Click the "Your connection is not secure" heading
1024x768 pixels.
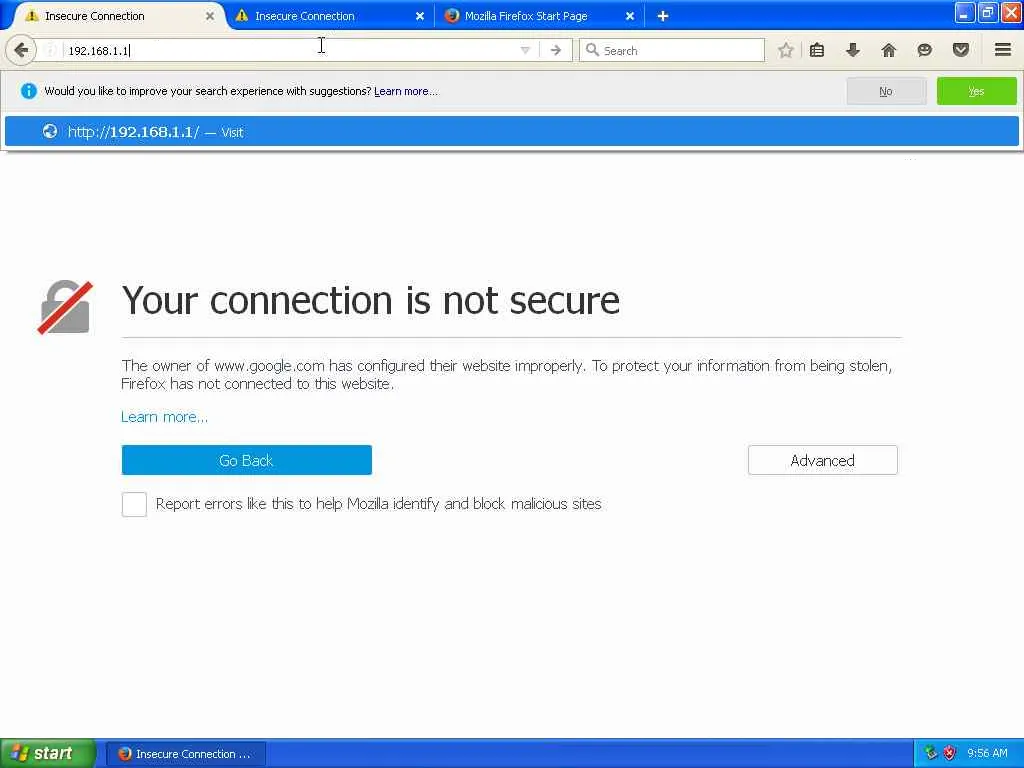click(370, 300)
